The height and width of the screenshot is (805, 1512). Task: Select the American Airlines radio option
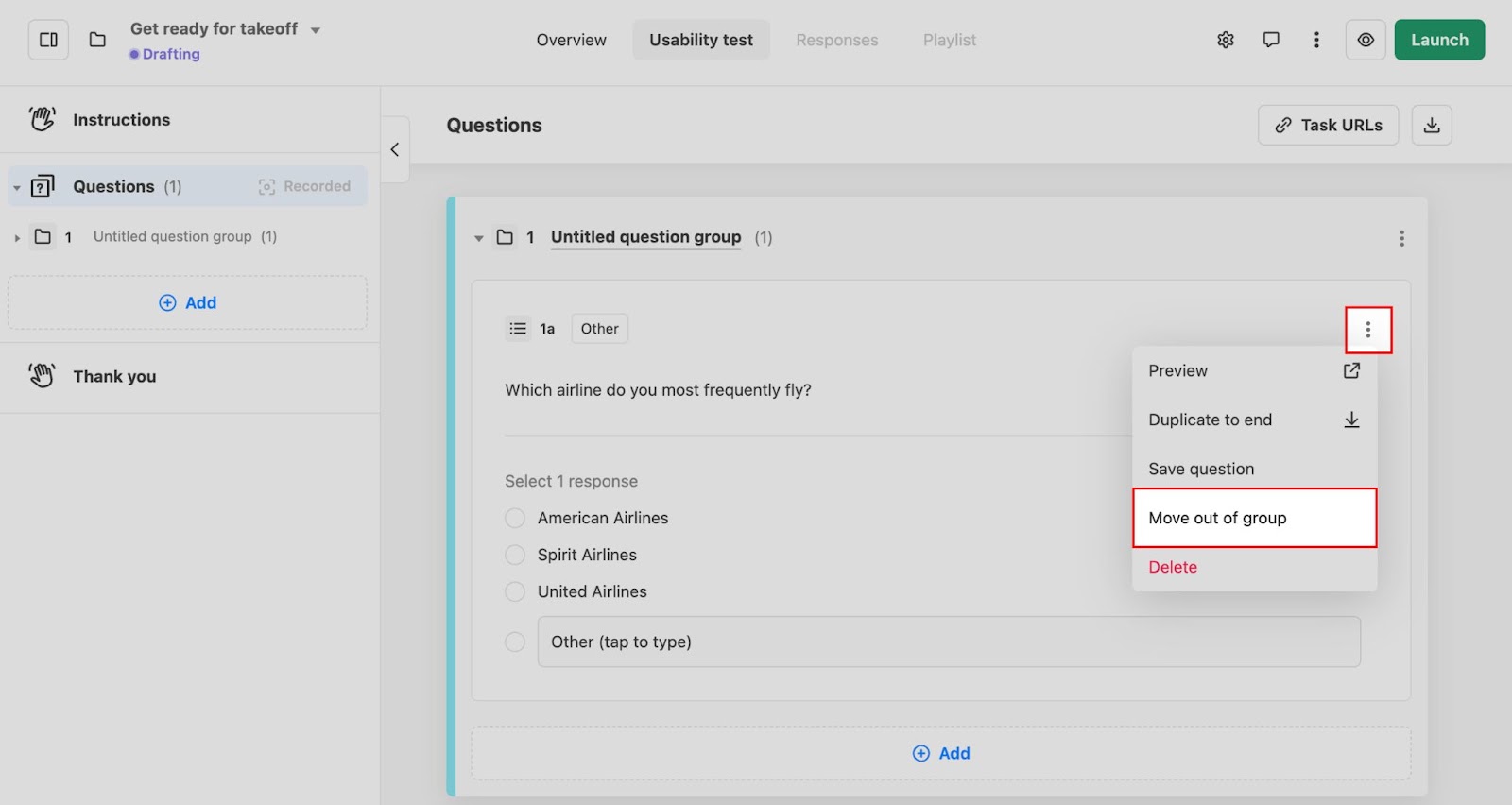515,518
